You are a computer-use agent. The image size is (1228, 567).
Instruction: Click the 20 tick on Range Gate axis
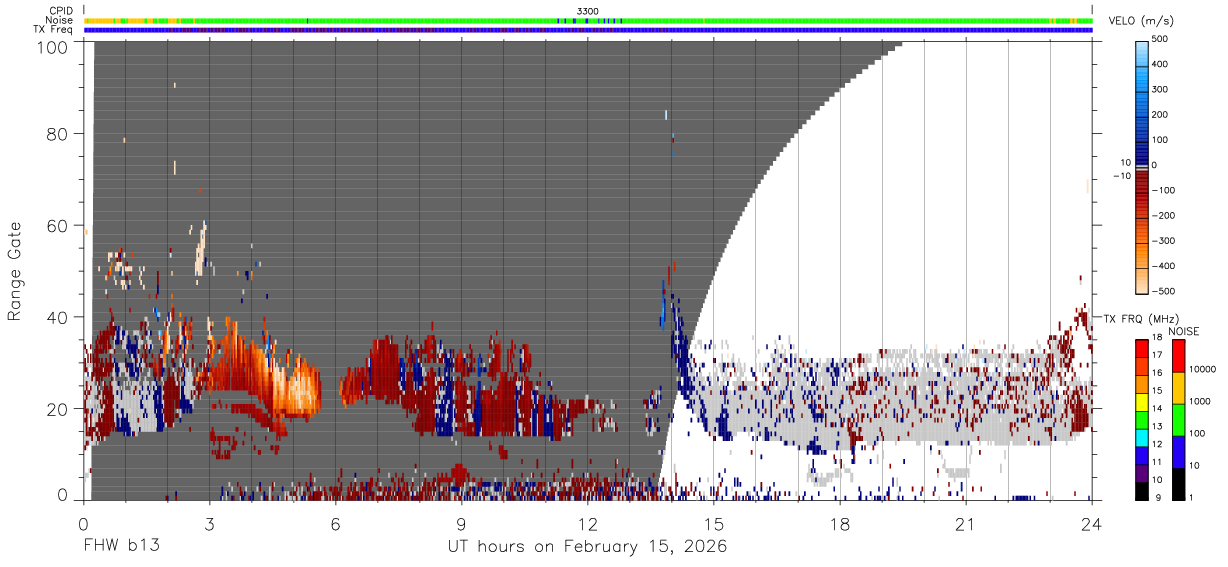[58, 409]
